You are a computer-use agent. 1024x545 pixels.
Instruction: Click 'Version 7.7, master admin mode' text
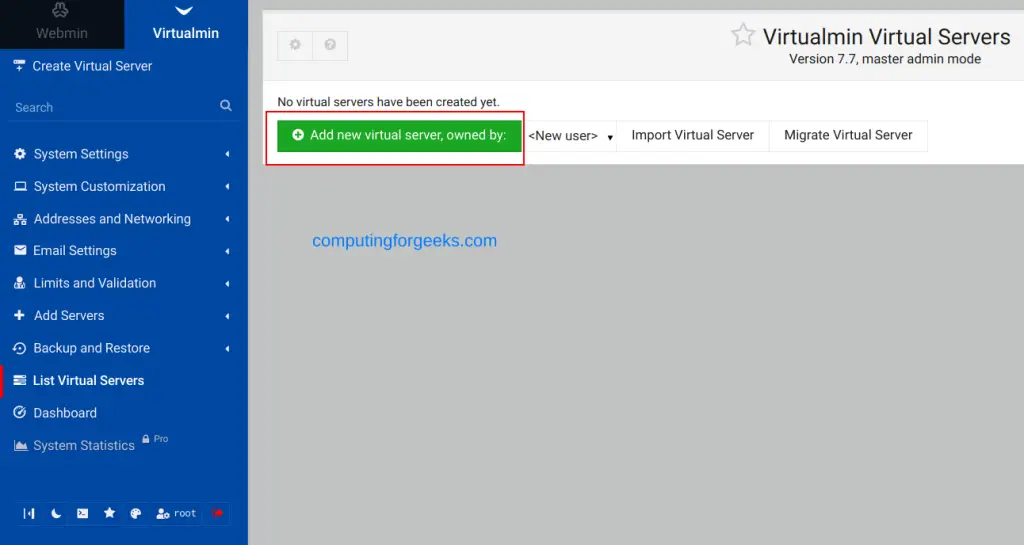click(x=885, y=59)
